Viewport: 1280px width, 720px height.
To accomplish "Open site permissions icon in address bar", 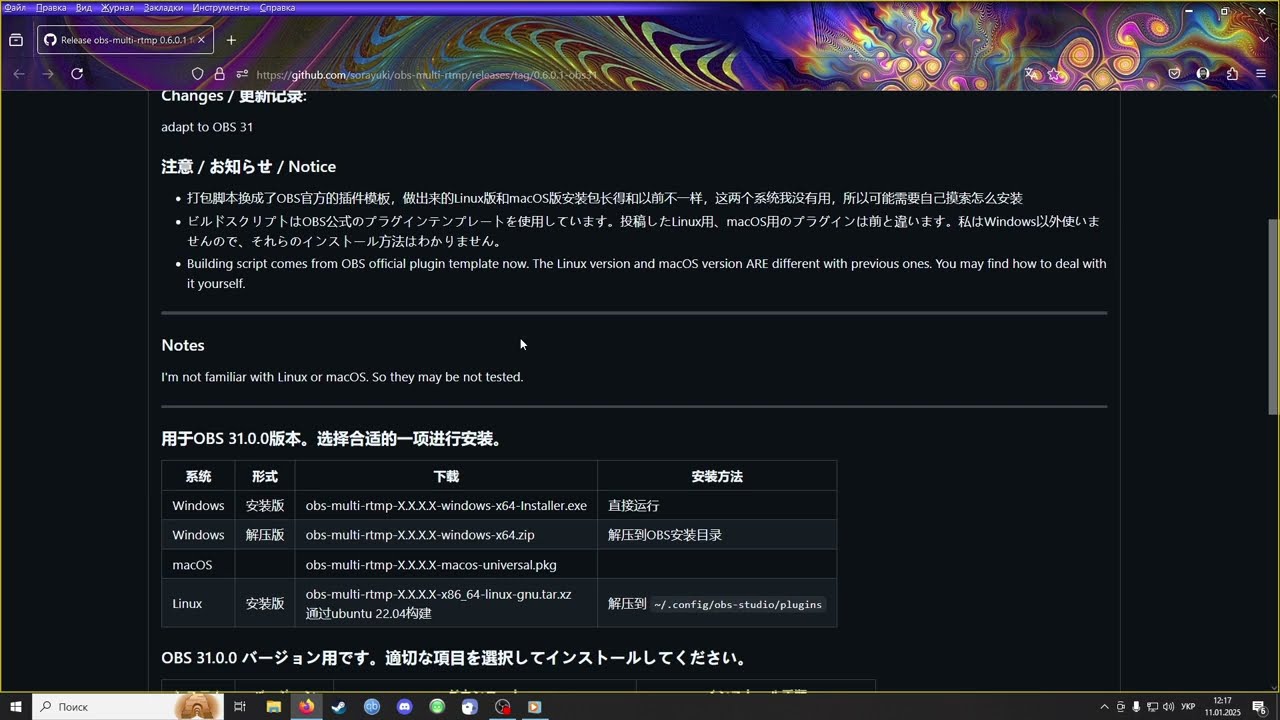I will tap(242, 74).
